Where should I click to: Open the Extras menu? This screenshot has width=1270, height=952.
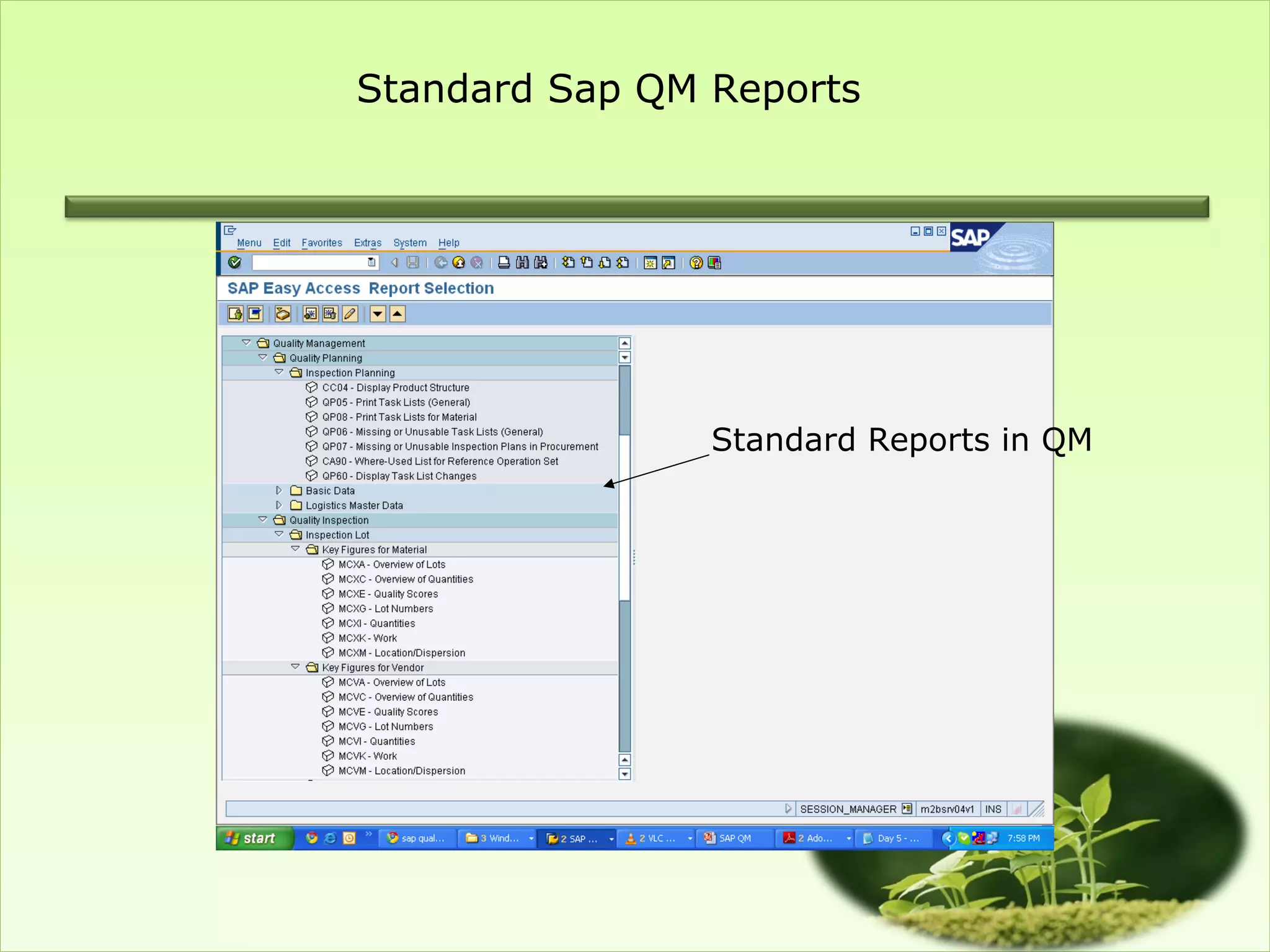pos(368,243)
